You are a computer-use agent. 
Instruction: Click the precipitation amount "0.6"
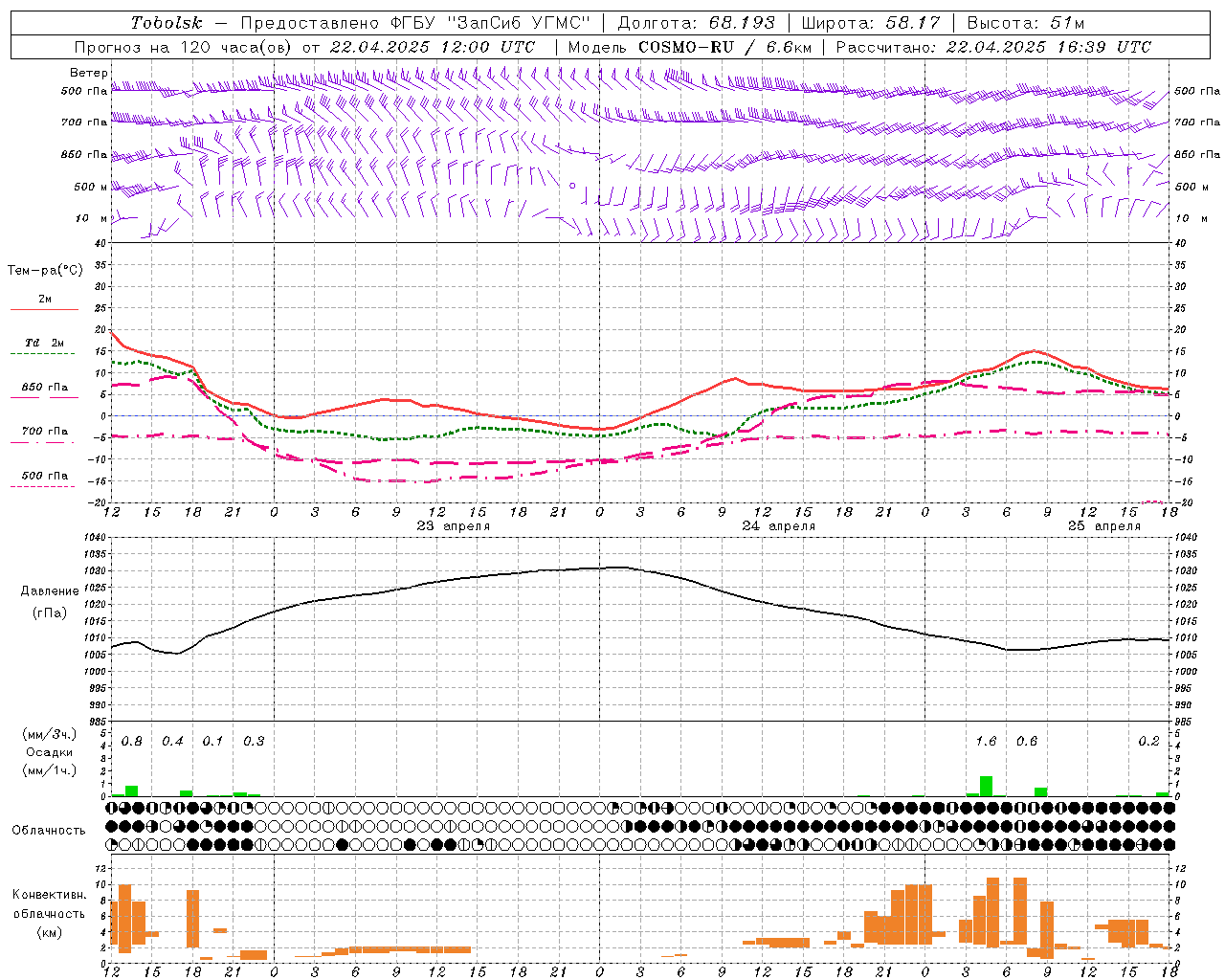(1027, 742)
